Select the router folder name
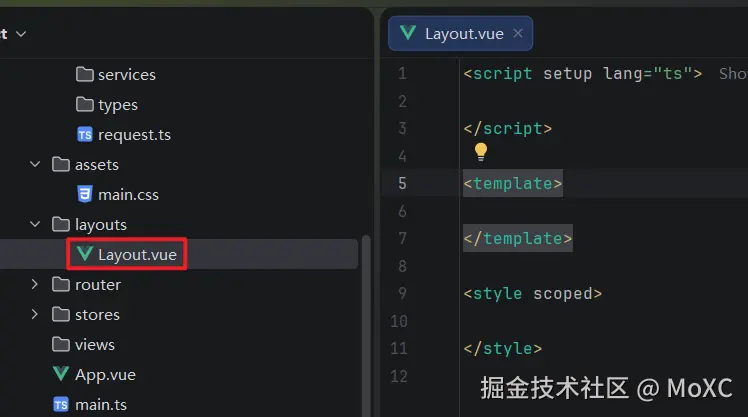Image resolution: width=748 pixels, height=417 pixels. pyautogui.click(x=98, y=285)
